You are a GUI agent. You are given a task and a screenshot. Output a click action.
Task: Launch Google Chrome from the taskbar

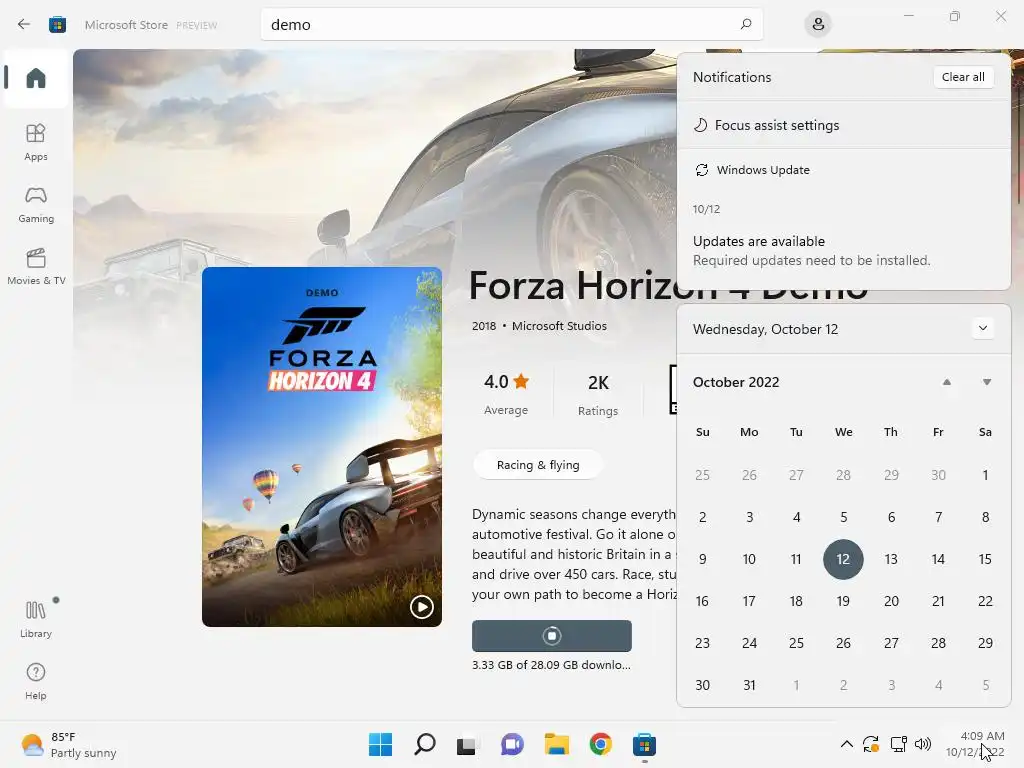coord(600,744)
